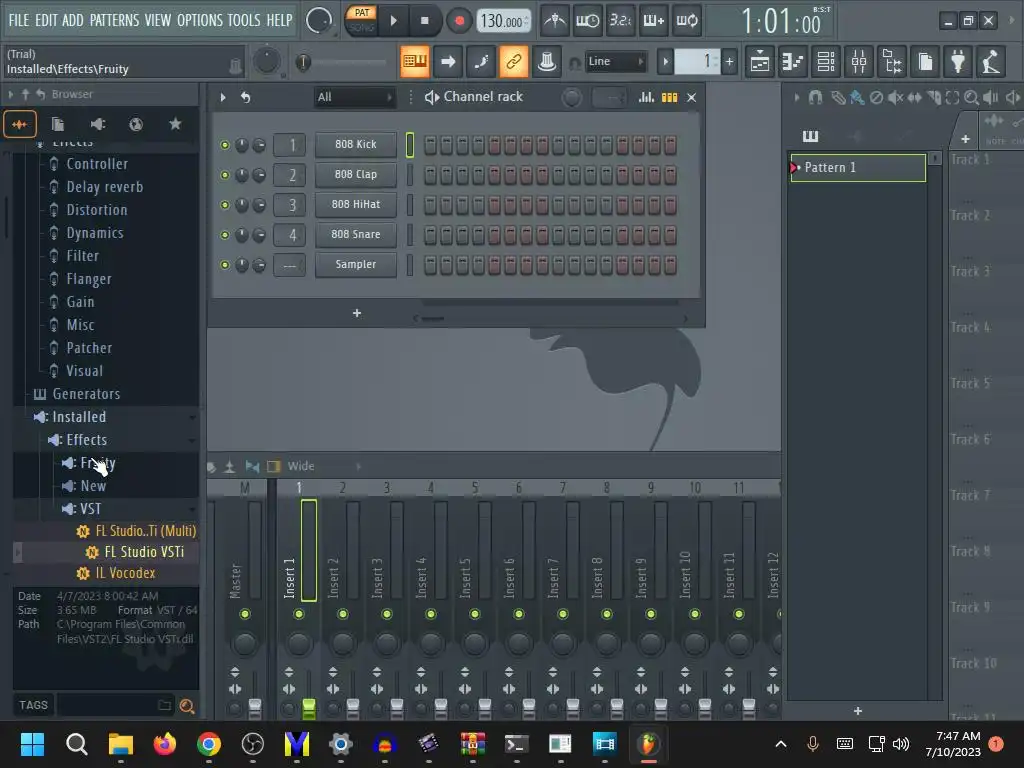Screen dimensions: 1024x768
Task: Open the All channel filter dropdown
Action: click(355, 97)
